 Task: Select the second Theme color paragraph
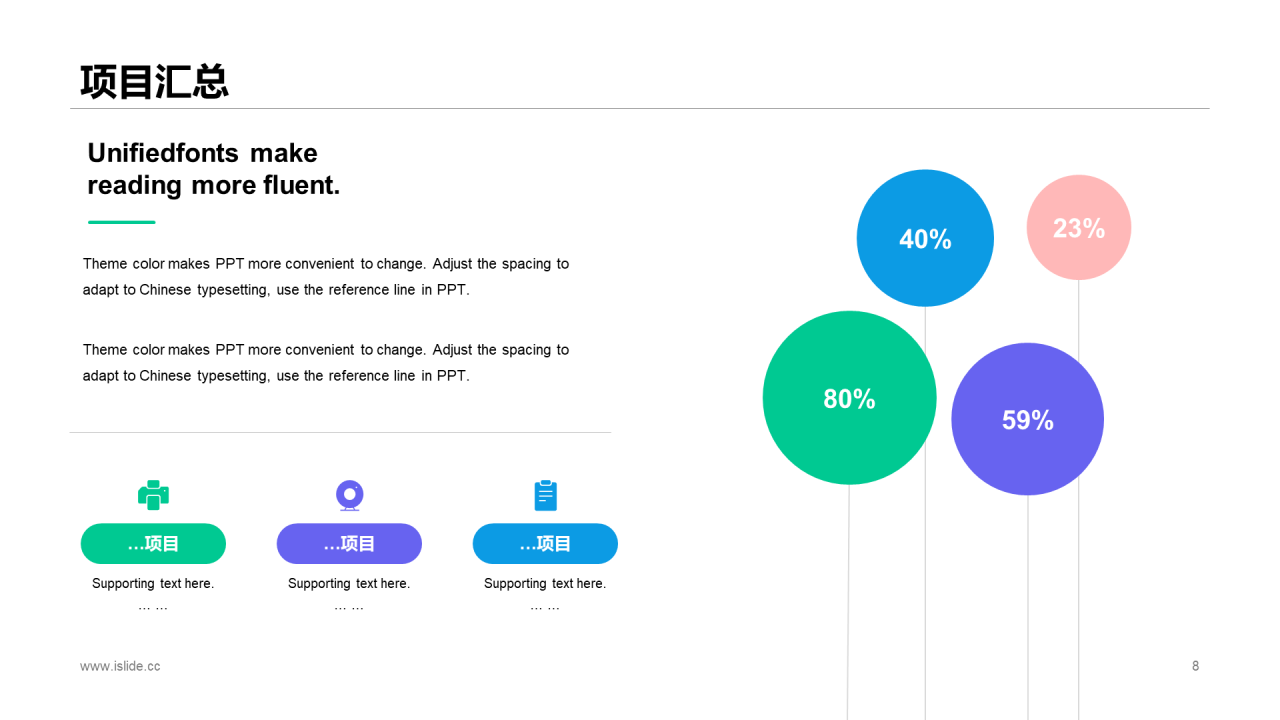point(326,363)
